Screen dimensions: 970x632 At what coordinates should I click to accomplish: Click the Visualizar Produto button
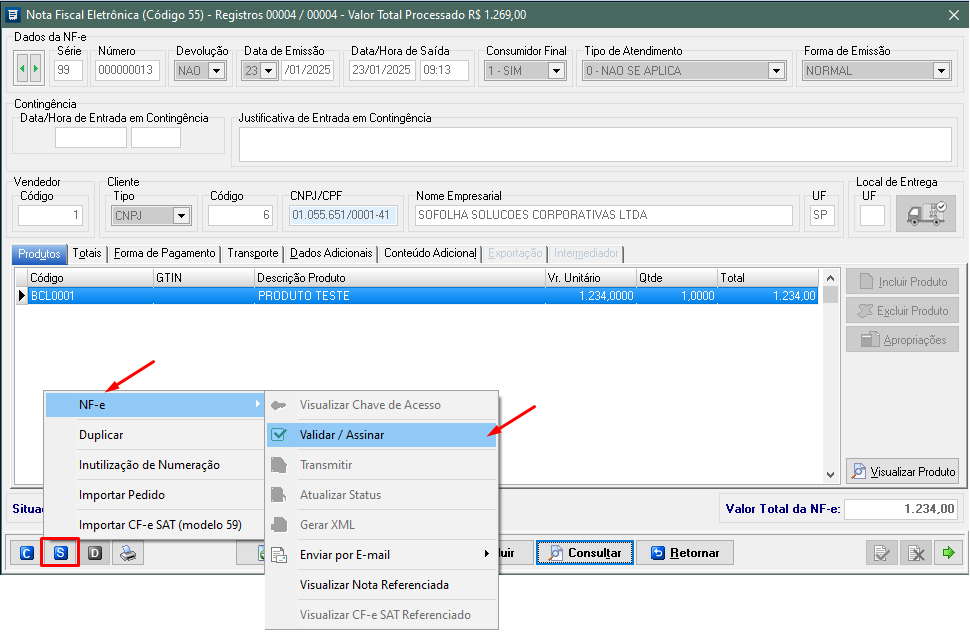click(903, 471)
